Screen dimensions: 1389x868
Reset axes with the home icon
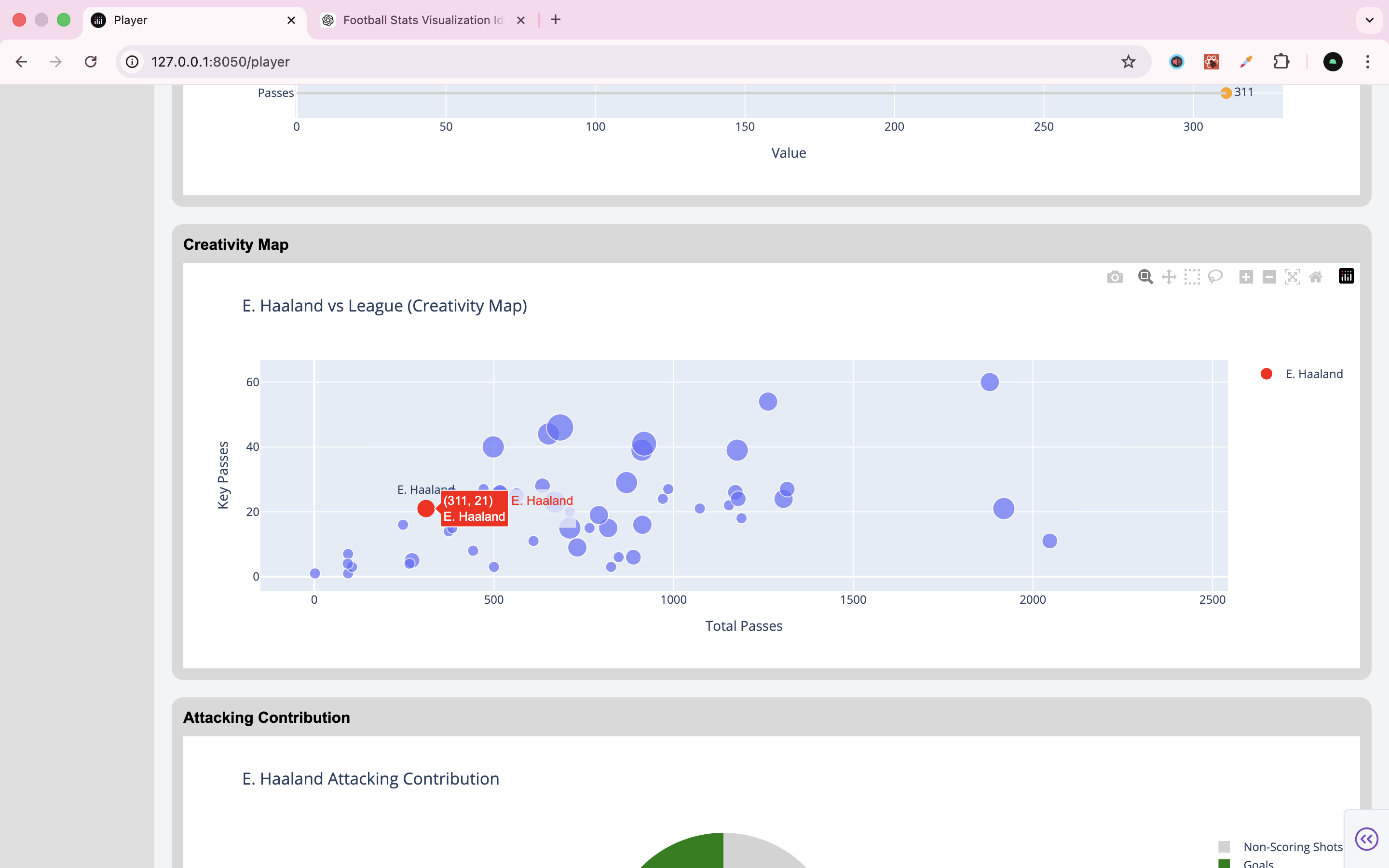point(1316,277)
